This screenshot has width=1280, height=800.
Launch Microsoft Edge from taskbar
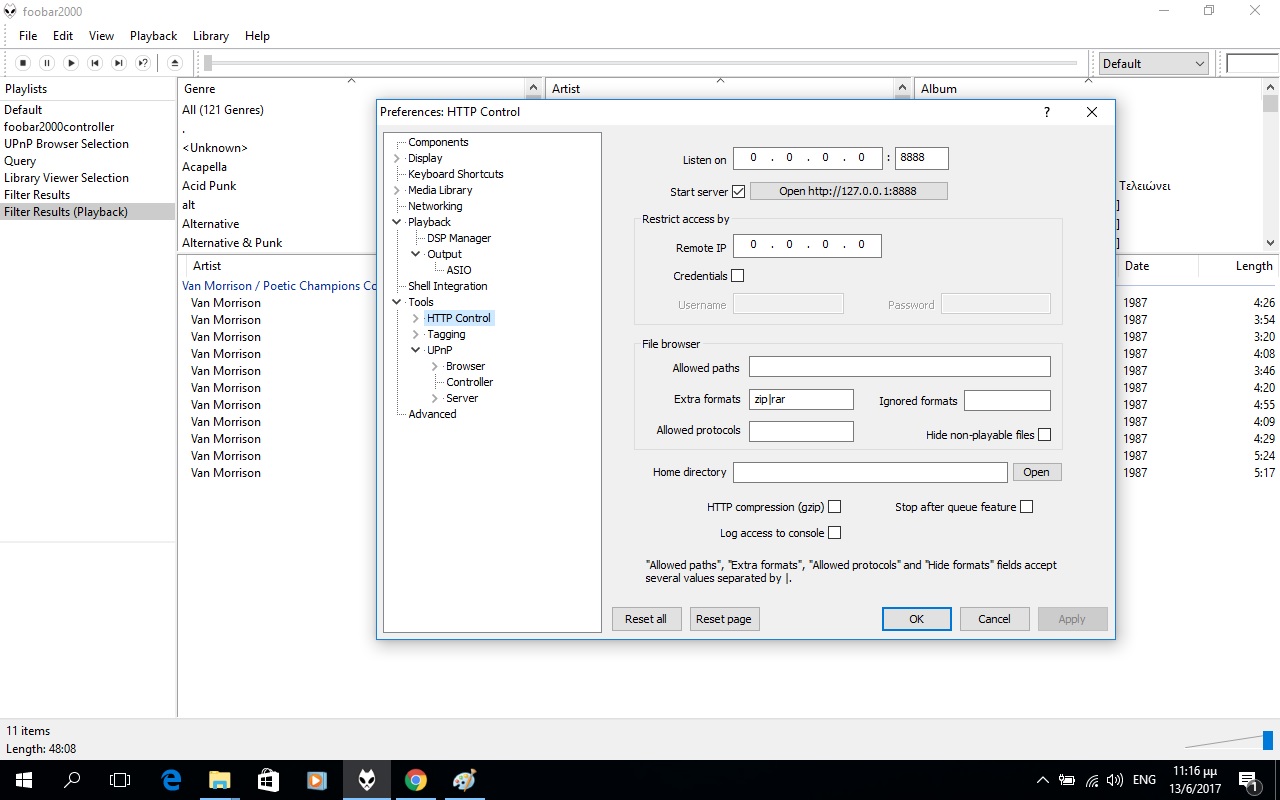click(171, 780)
